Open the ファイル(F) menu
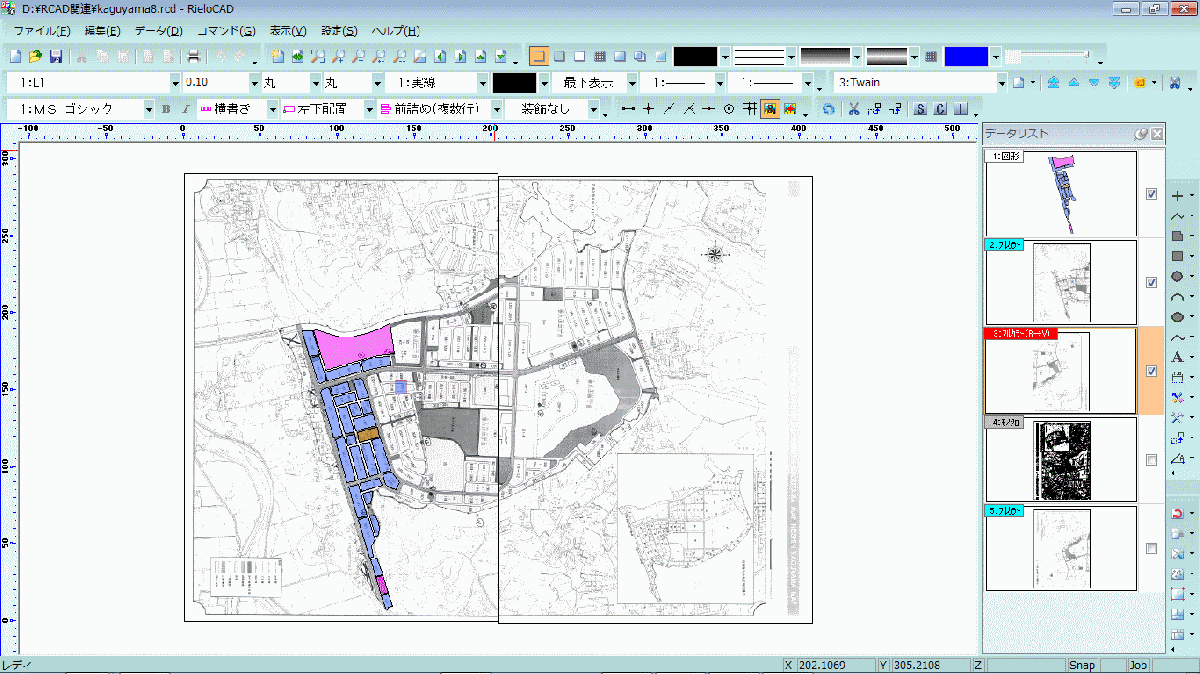The width and height of the screenshot is (1200, 674). click(x=42, y=31)
